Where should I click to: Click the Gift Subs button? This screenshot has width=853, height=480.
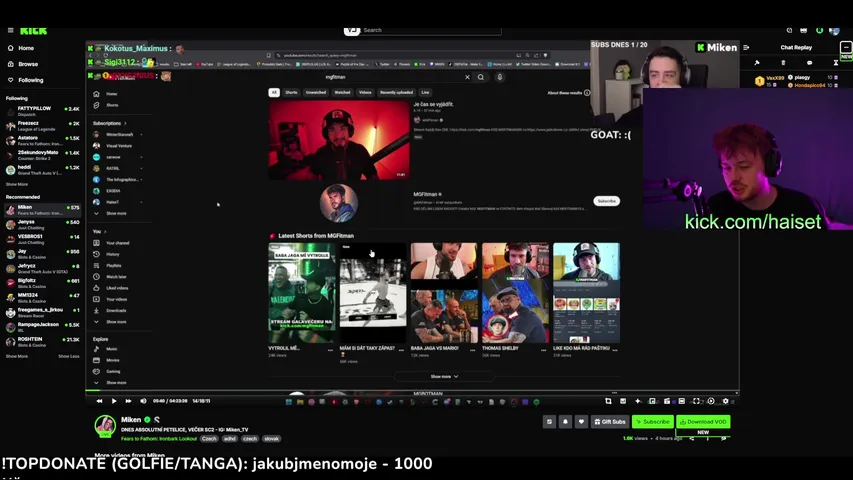pos(610,422)
